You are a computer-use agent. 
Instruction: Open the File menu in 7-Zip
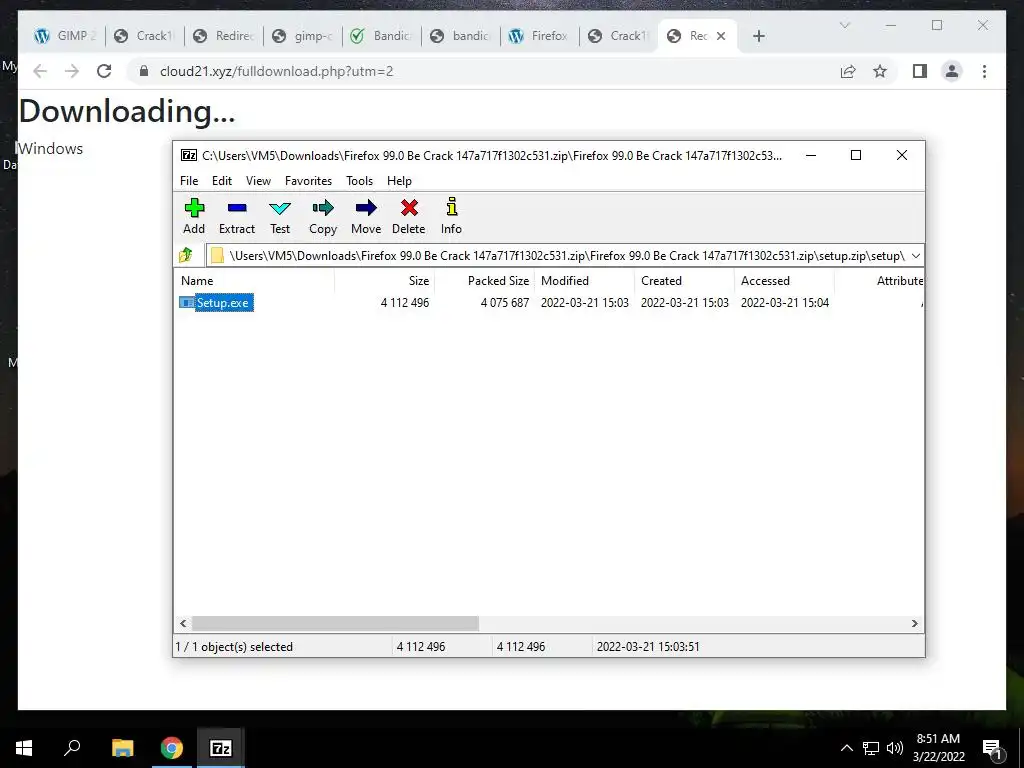click(189, 181)
